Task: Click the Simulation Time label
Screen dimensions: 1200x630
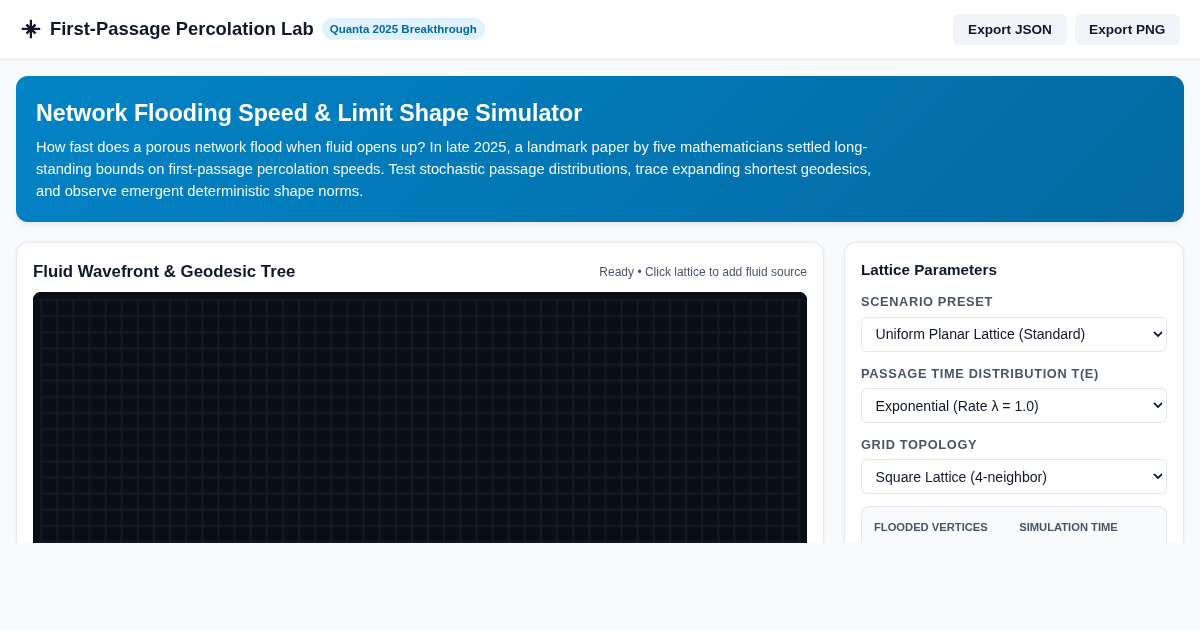Action: [1068, 527]
